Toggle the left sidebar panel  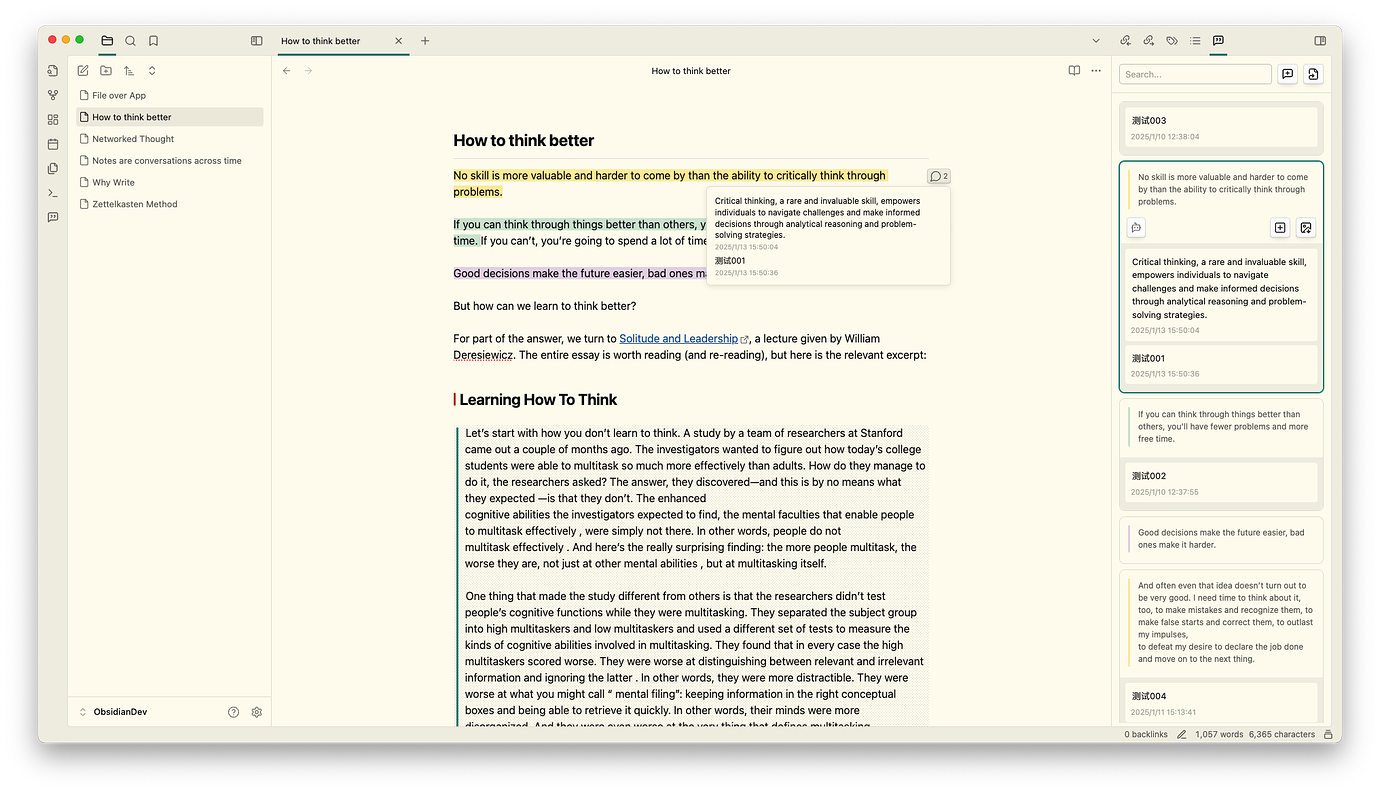[257, 41]
